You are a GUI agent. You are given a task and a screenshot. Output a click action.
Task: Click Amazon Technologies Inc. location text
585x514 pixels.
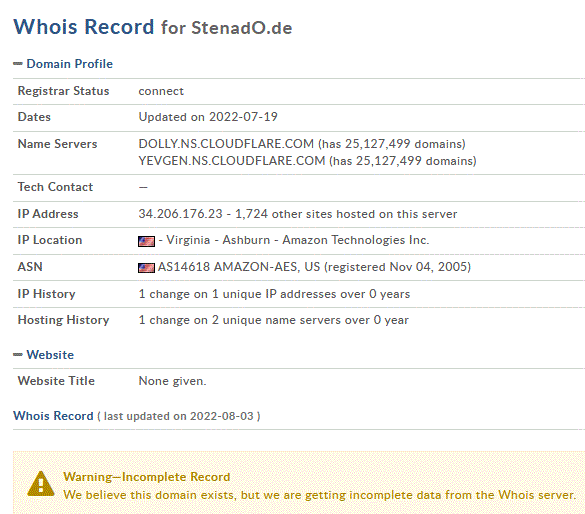point(356,240)
